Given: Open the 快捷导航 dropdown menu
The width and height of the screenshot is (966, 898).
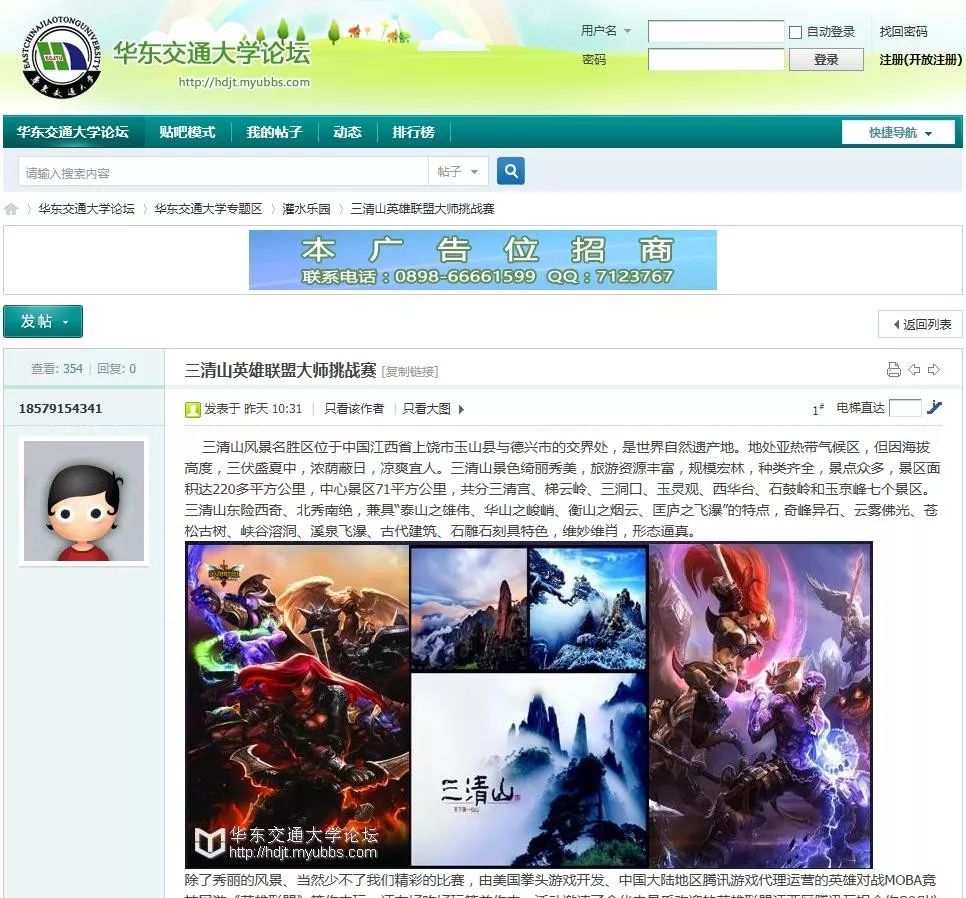Looking at the screenshot, I should tap(898, 131).
